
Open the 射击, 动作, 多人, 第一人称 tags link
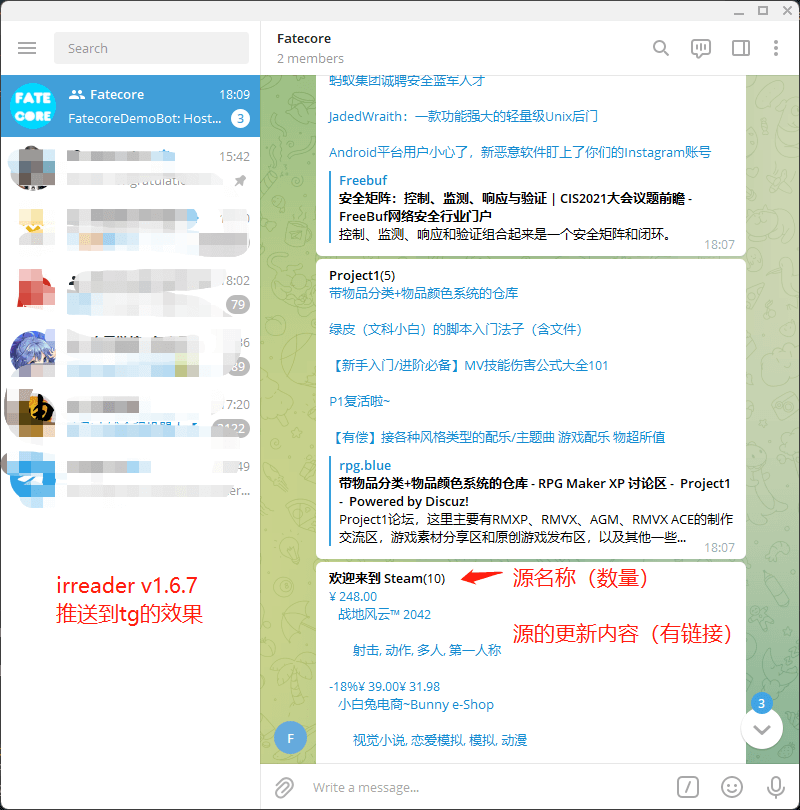point(427,650)
